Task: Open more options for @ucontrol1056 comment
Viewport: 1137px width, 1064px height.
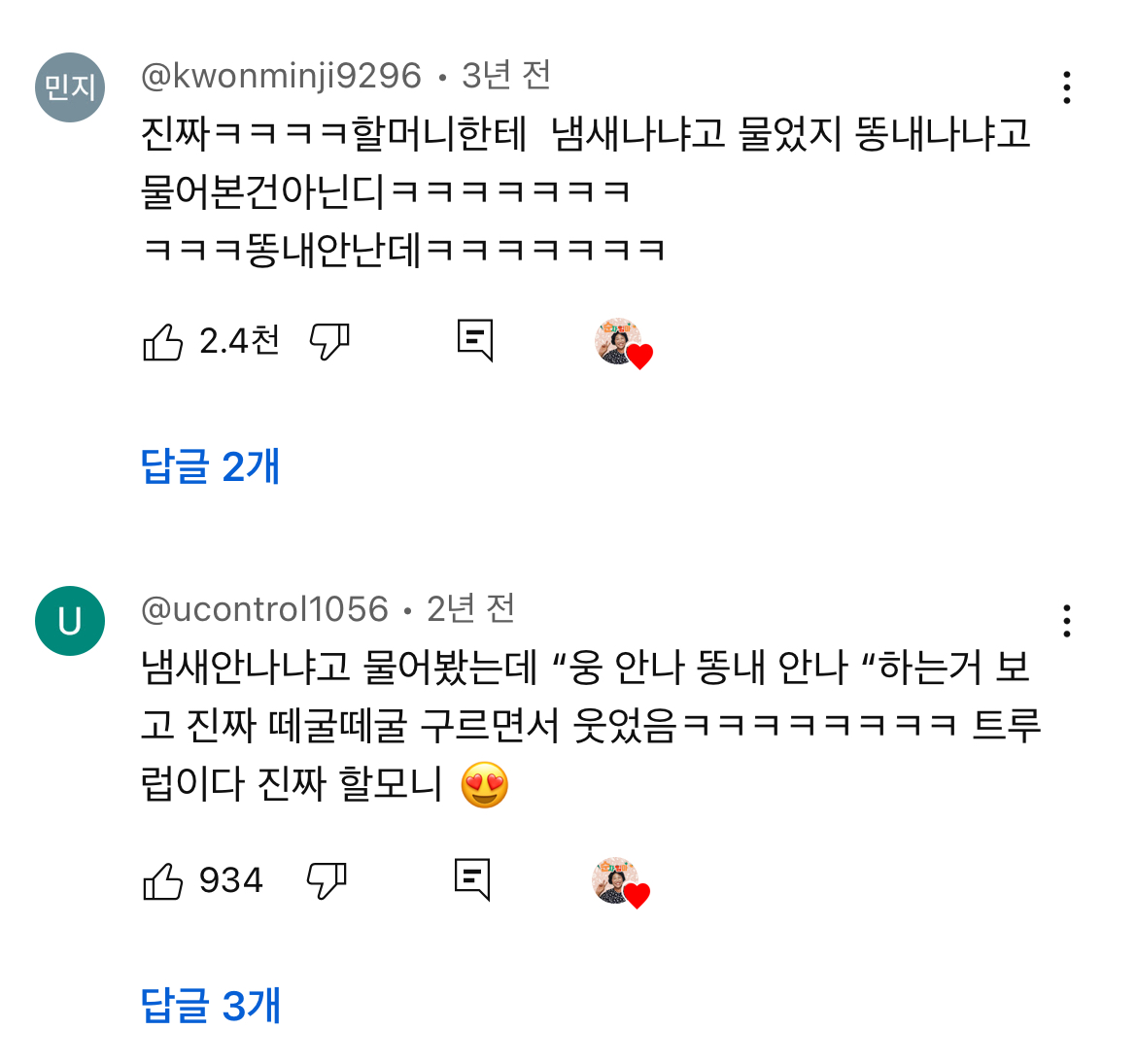Action: (x=1067, y=621)
